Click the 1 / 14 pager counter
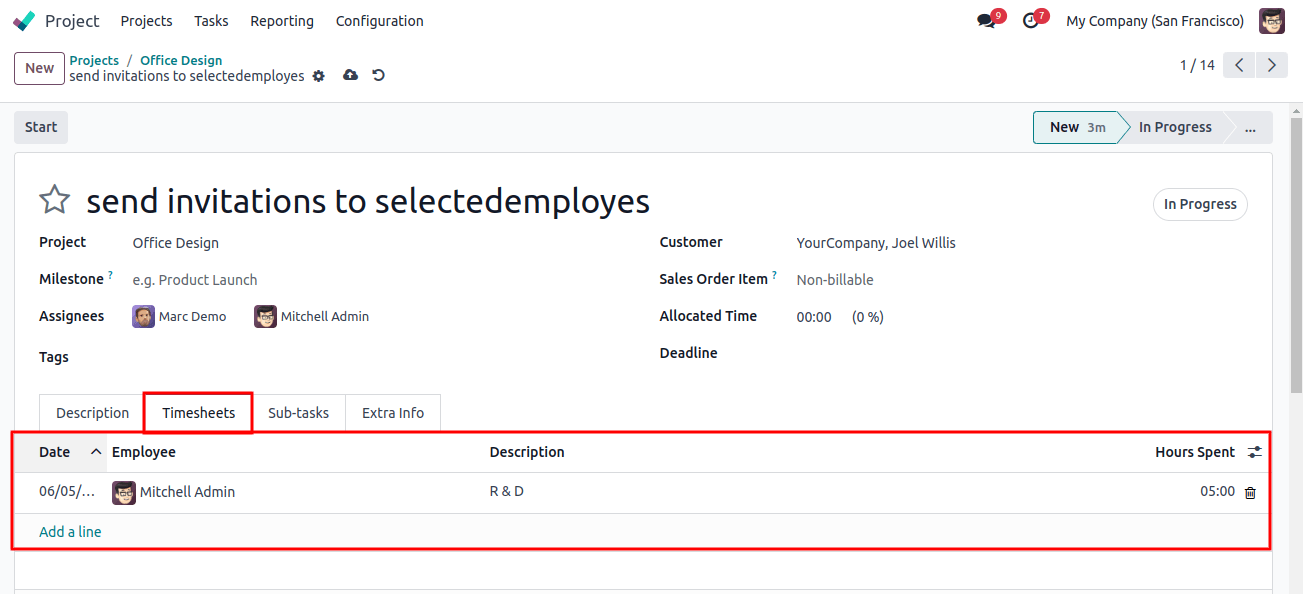Viewport: 1303px width, 594px height. pyautogui.click(x=1197, y=66)
